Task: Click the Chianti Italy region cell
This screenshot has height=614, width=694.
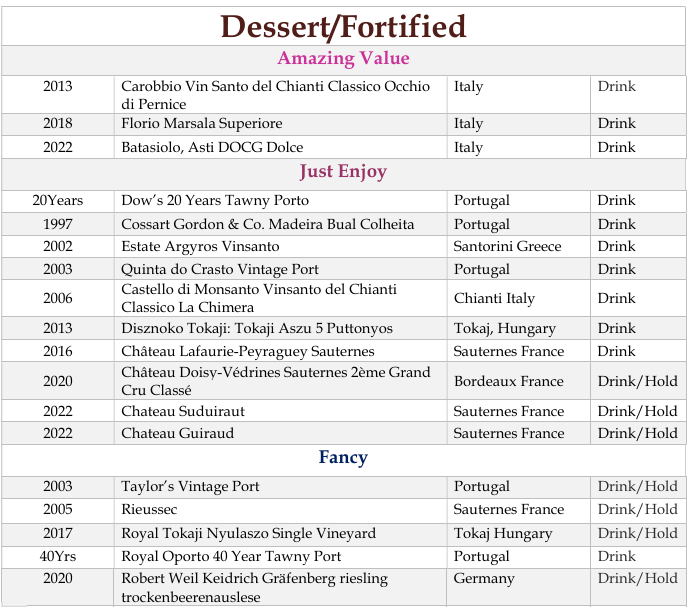Action: [x=494, y=298]
